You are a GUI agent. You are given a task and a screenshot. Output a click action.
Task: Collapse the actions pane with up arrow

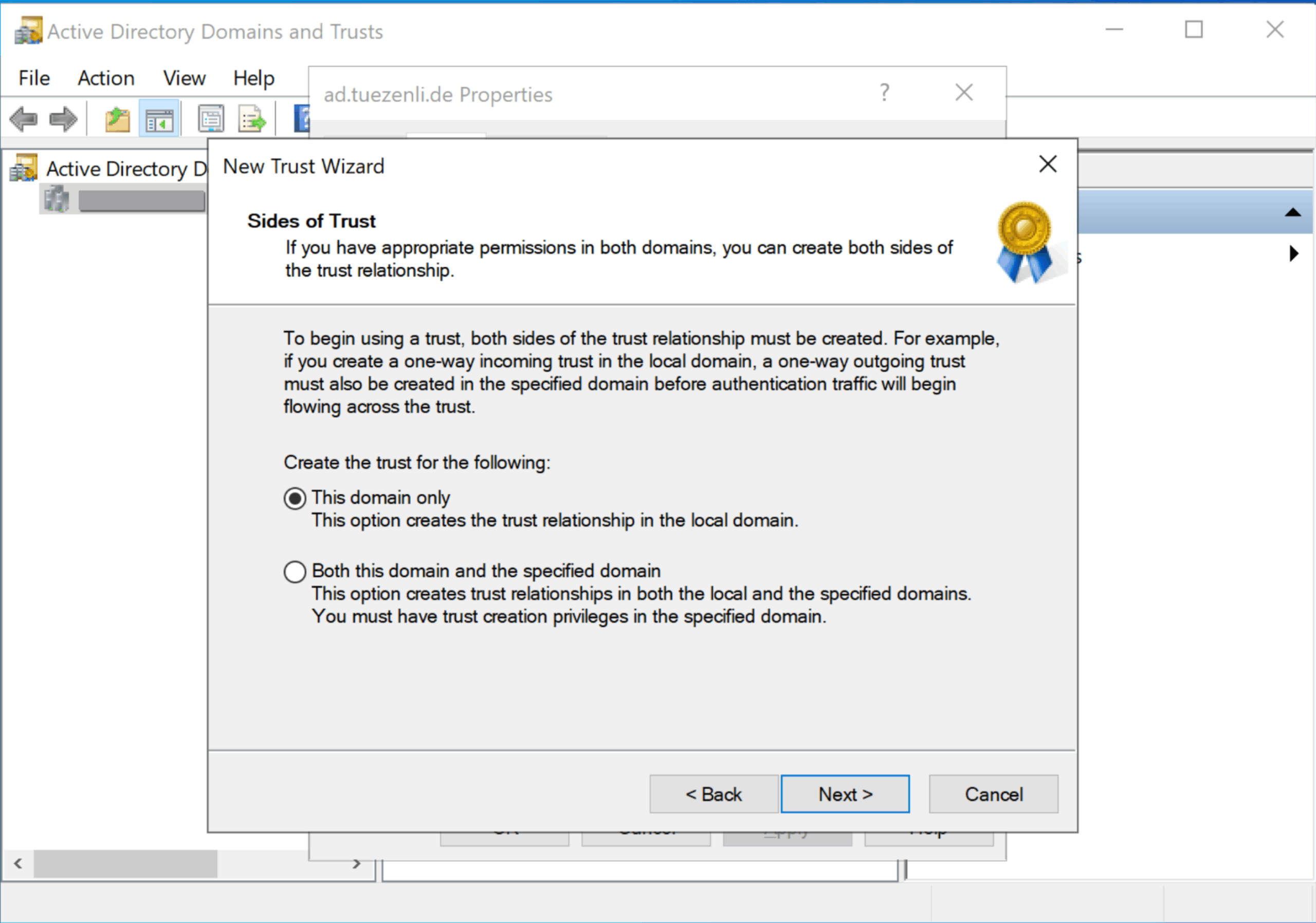pos(1292,213)
